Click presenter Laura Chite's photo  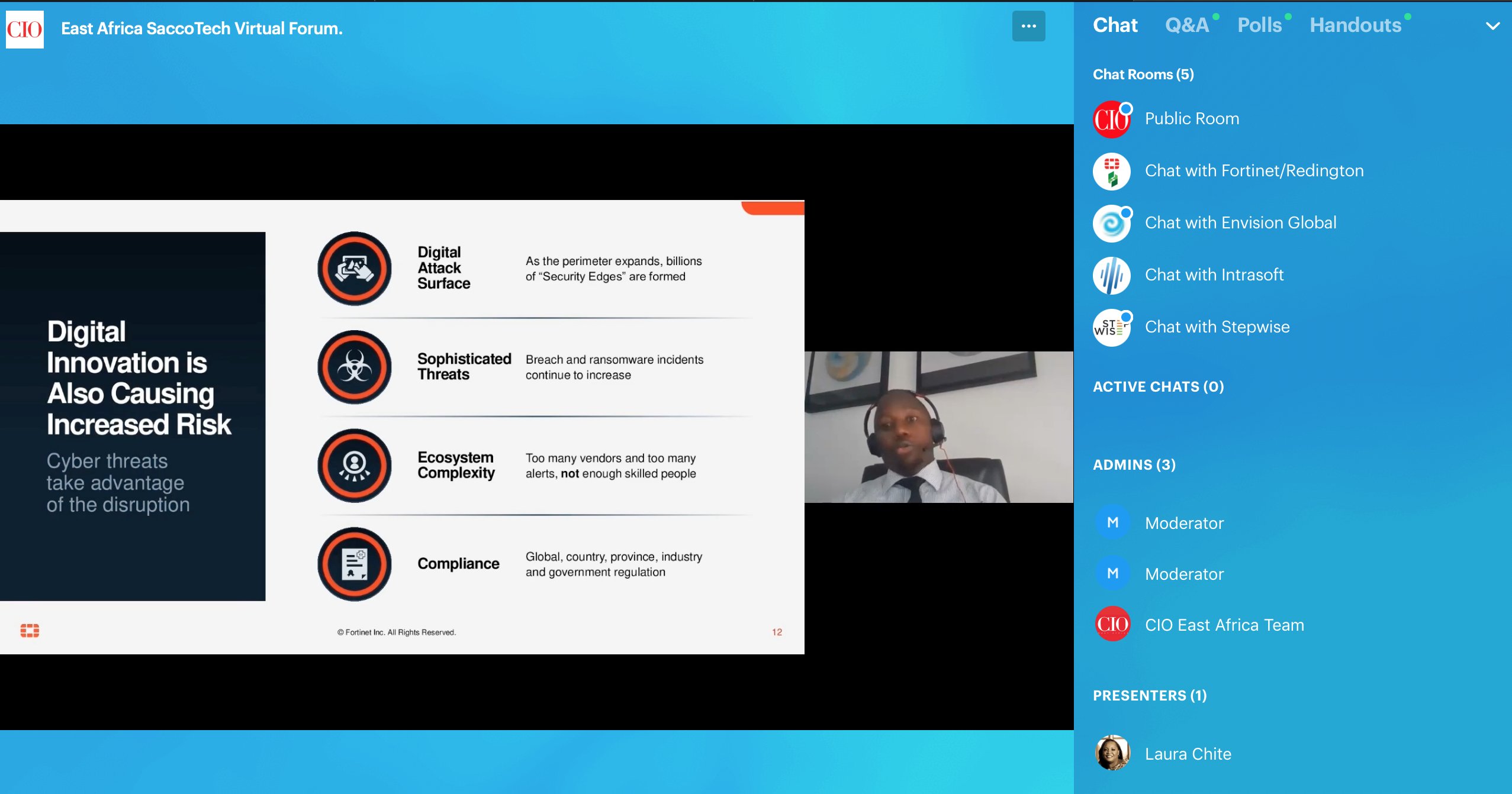coord(1112,753)
